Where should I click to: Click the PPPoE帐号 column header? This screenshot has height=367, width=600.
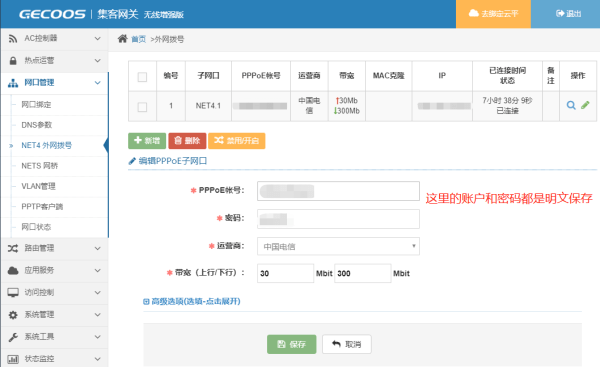pyautogui.click(x=261, y=76)
